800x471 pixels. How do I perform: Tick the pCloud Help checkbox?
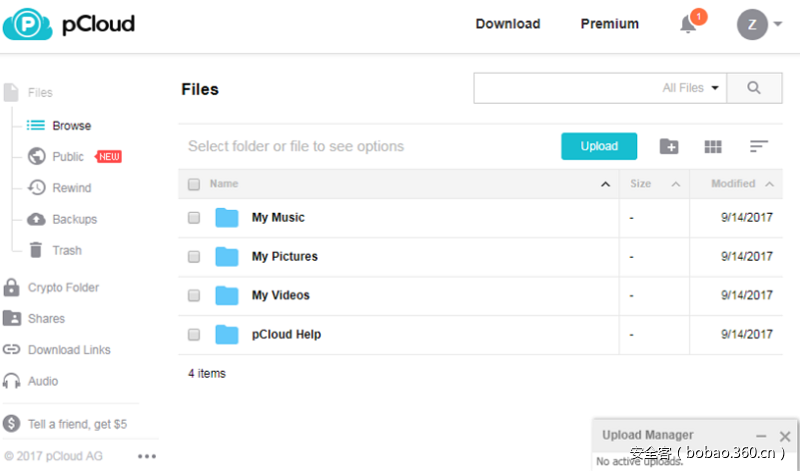click(x=194, y=334)
